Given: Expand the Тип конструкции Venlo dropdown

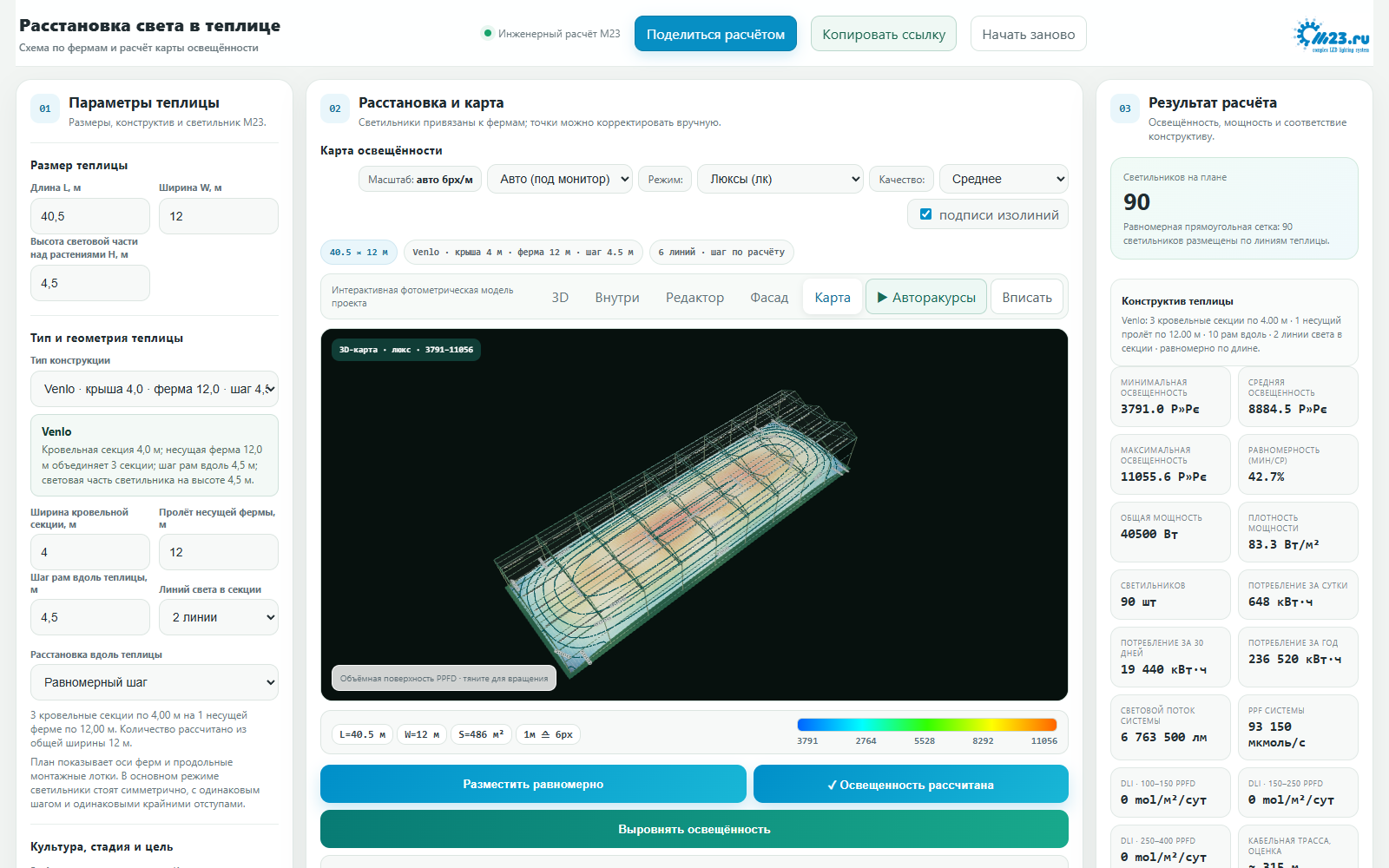Looking at the screenshot, I should tap(155, 389).
